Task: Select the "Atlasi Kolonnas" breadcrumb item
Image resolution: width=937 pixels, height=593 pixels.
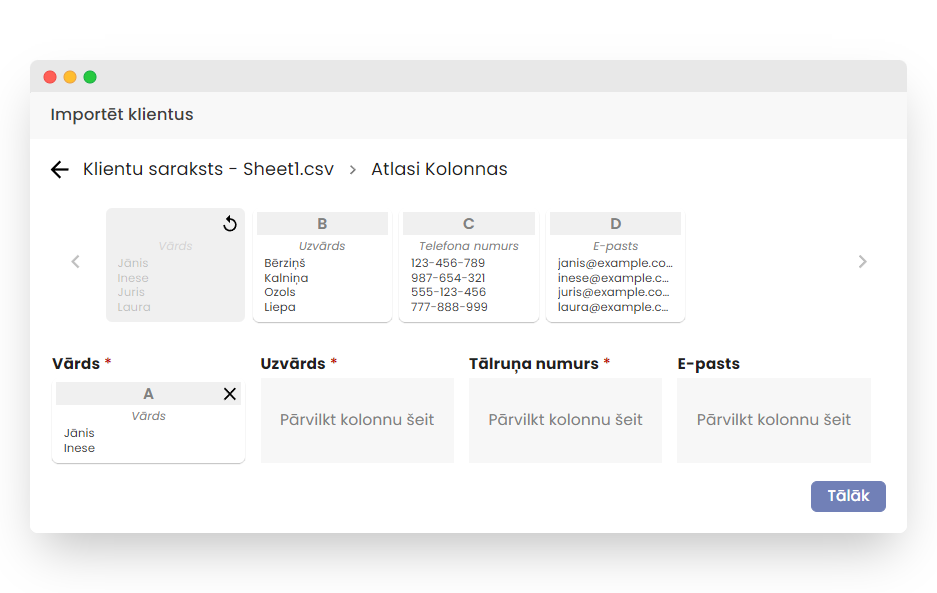Action: [x=439, y=169]
